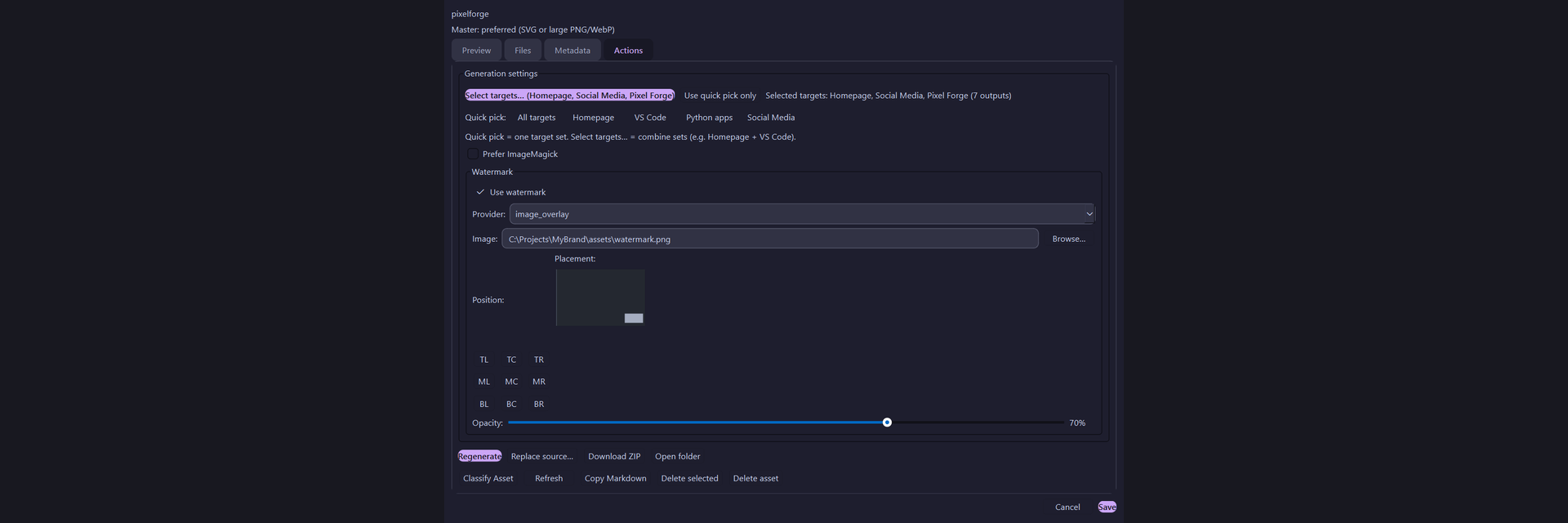
Task: Choose Social Media quick pick
Action: click(771, 118)
